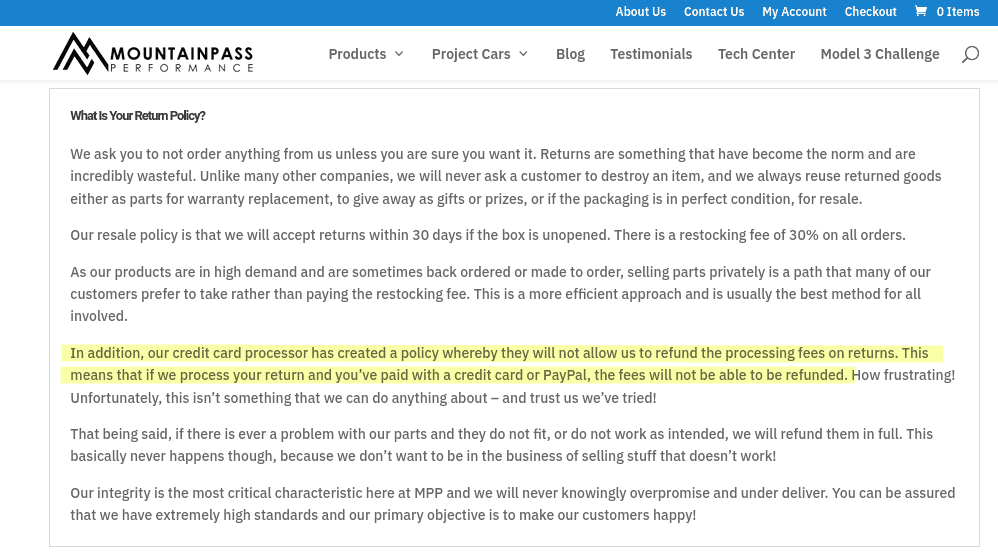This screenshot has height=560, width=998.
Task: Open Model 3 Challenge page
Action: point(880,54)
